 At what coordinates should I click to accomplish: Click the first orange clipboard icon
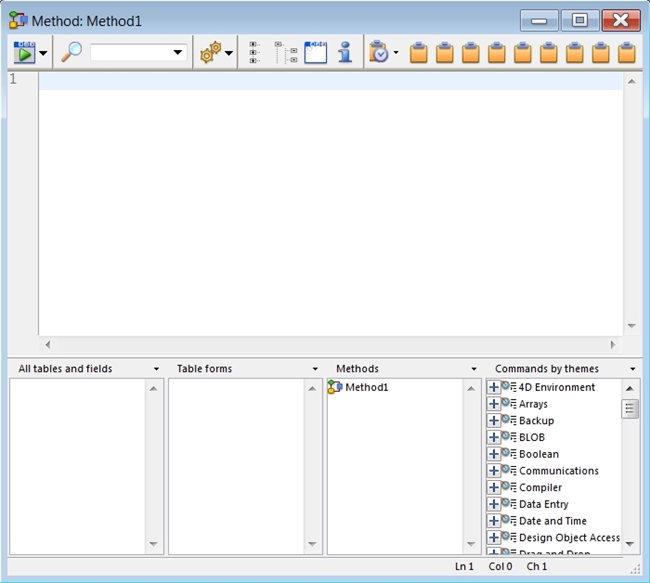(x=419, y=53)
